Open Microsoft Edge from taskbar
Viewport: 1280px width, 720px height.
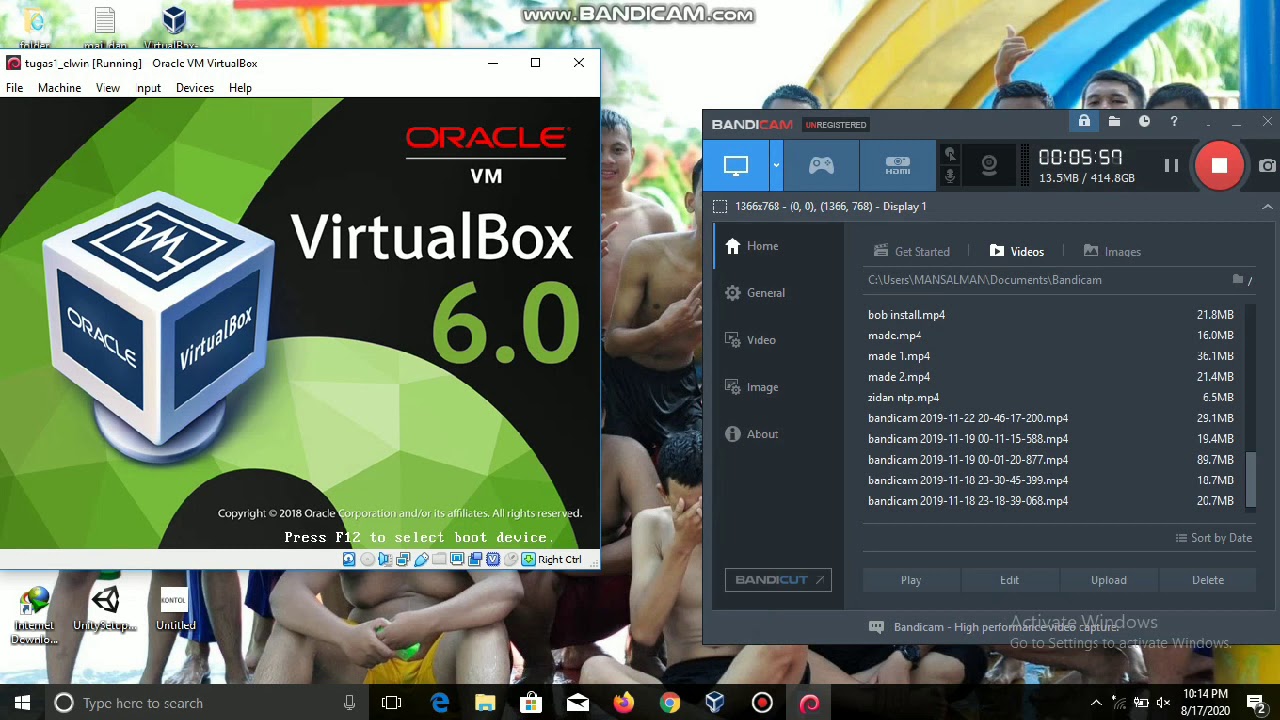(439, 703)
